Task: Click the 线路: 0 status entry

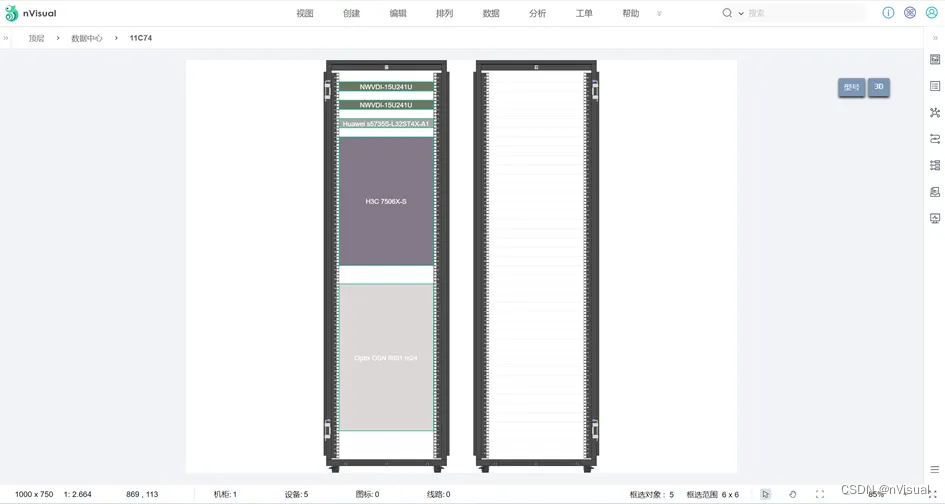Action: click(x=439, y=494)
